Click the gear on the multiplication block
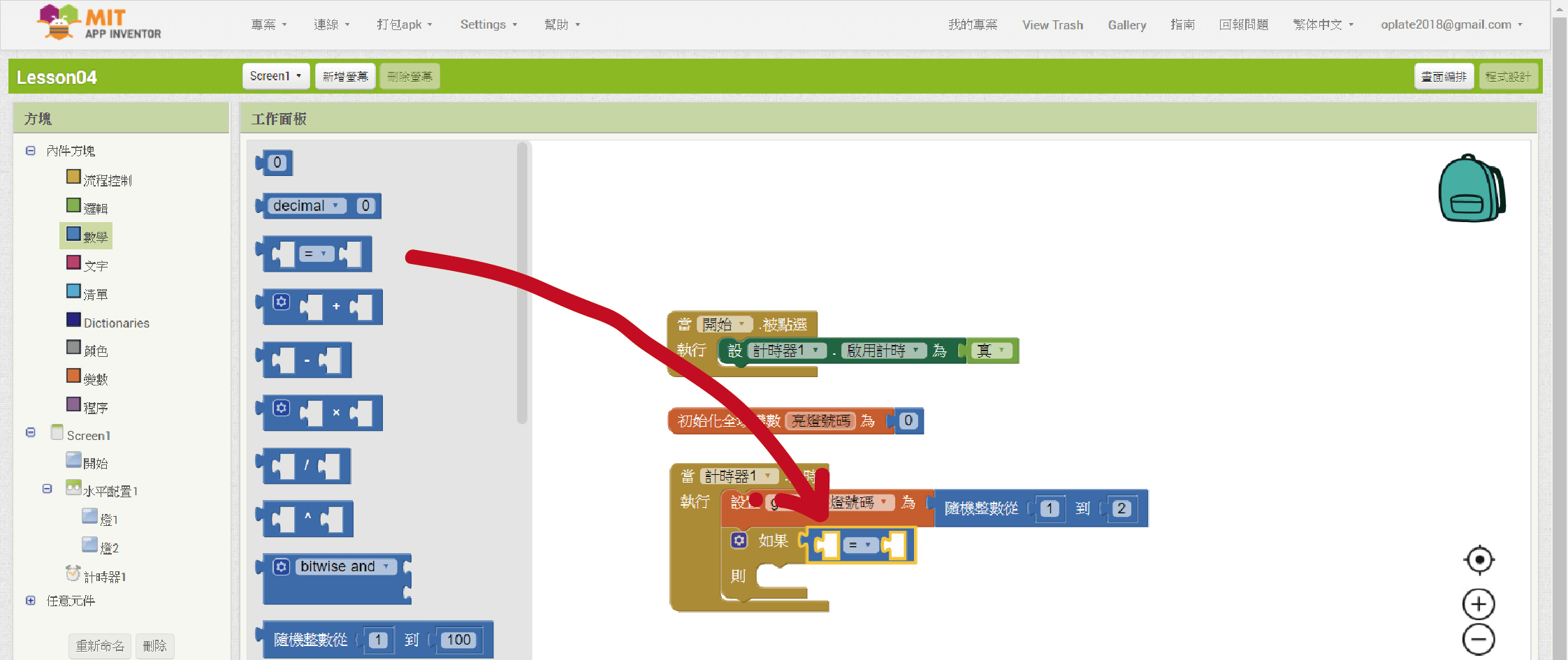This screenshot has height=660, width=1568. pos(281,408)
